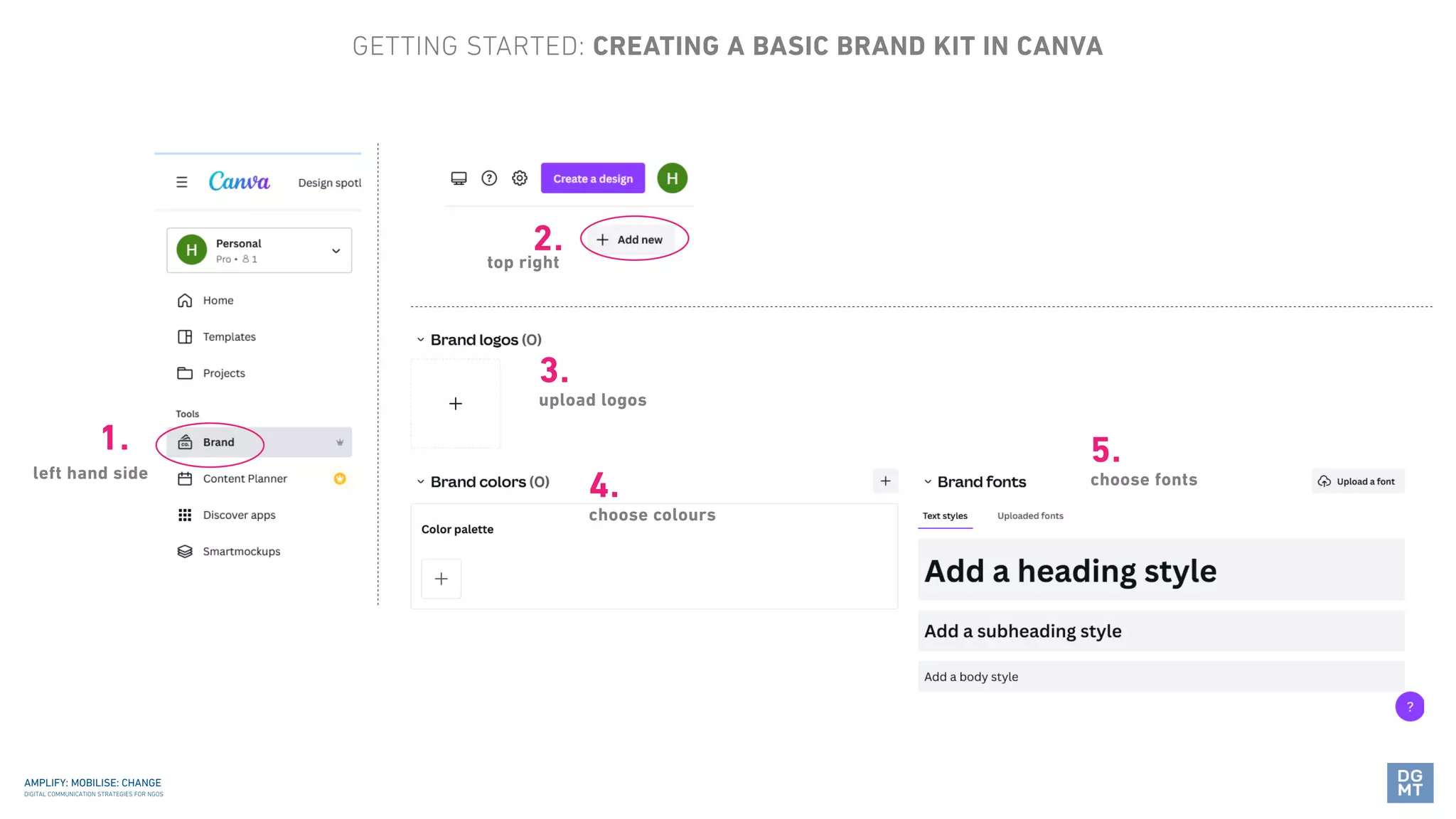Select Brand under Tools
The height and width of the screenshot is (819, 1456).
coord(259,442)
